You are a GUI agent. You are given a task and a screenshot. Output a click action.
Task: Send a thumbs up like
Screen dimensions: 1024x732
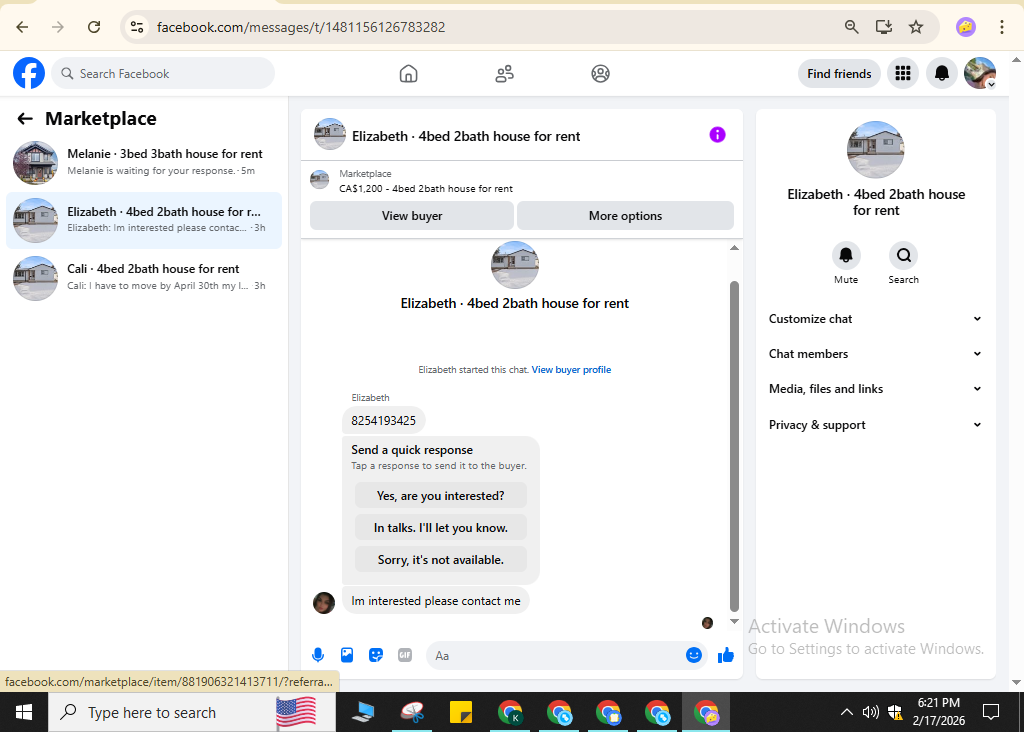(726, 655)
